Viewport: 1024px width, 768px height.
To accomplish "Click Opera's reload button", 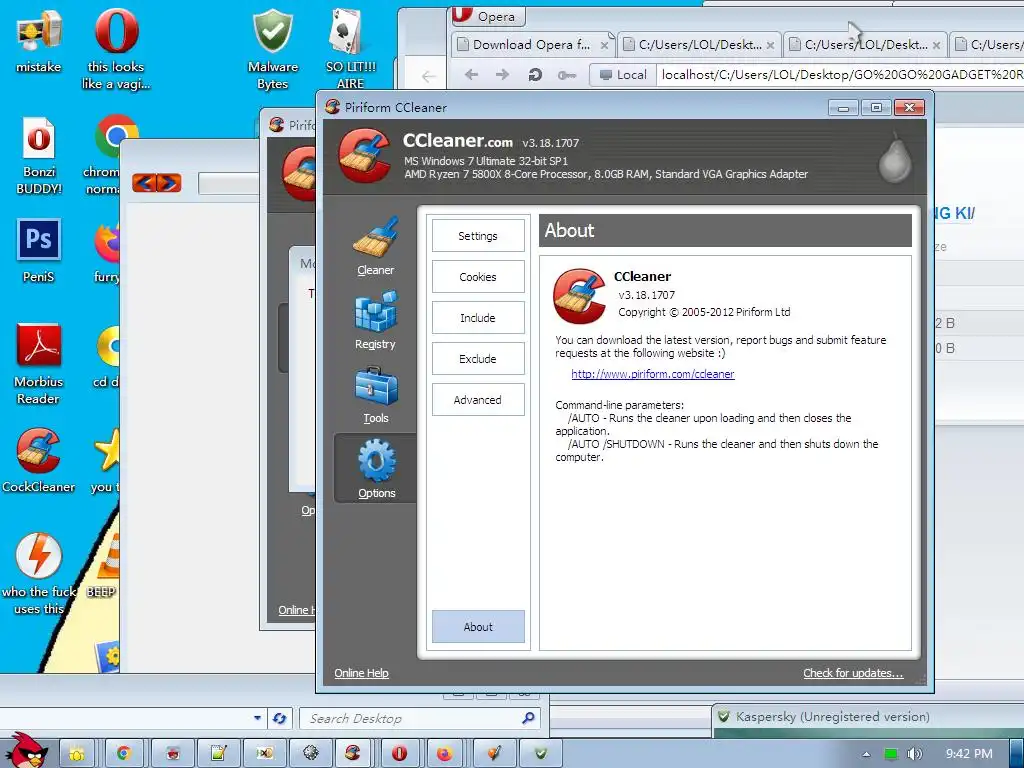I will [x=535, y=74].
